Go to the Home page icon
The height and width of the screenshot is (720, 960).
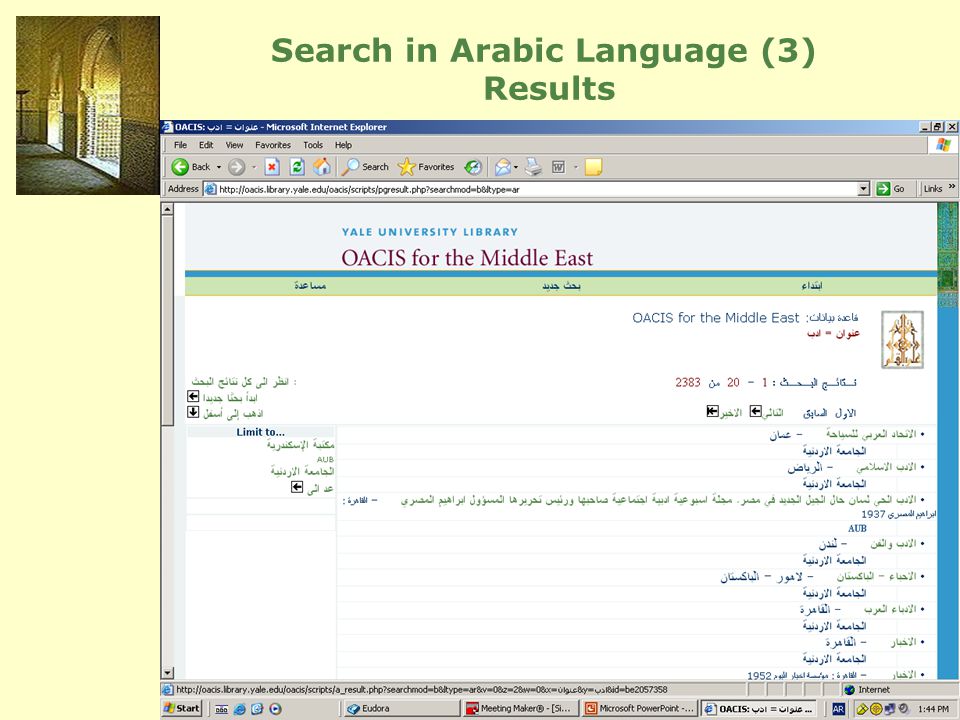(322, 167)
